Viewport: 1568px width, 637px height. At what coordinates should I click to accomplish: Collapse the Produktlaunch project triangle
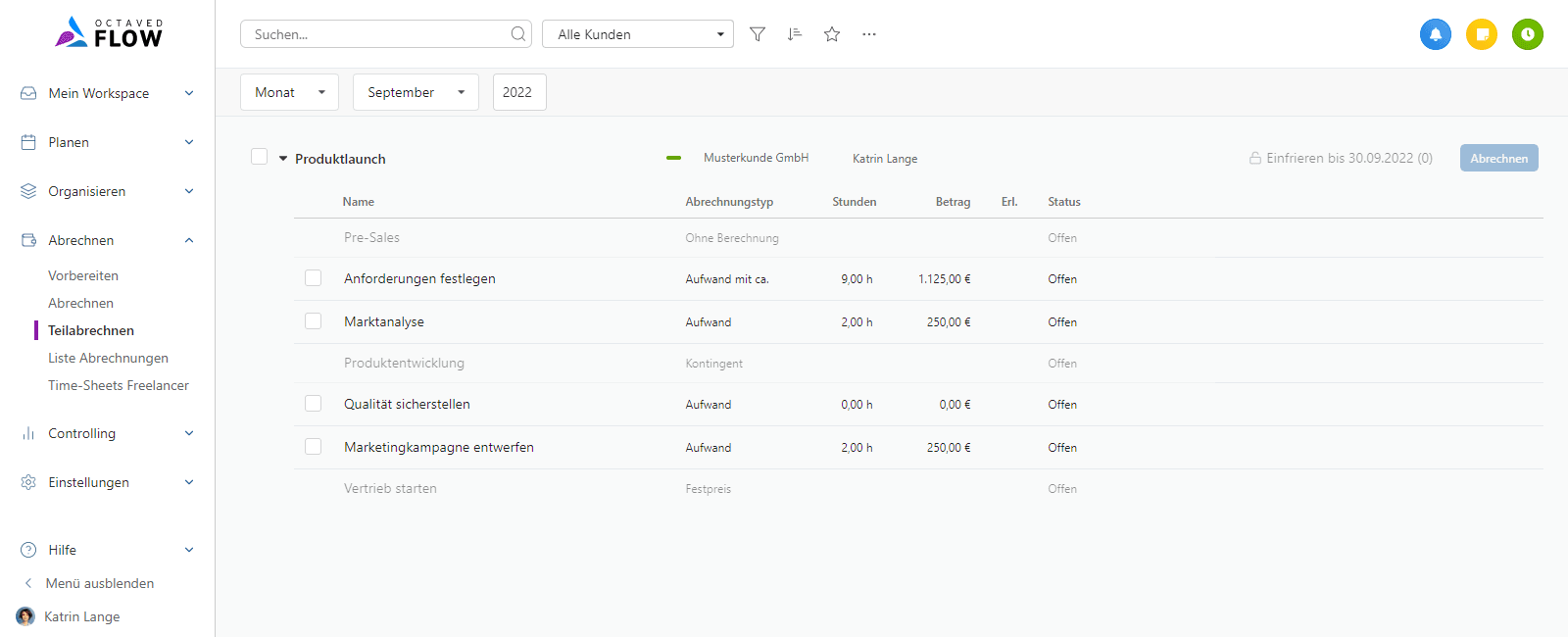[x=283, y=159]
